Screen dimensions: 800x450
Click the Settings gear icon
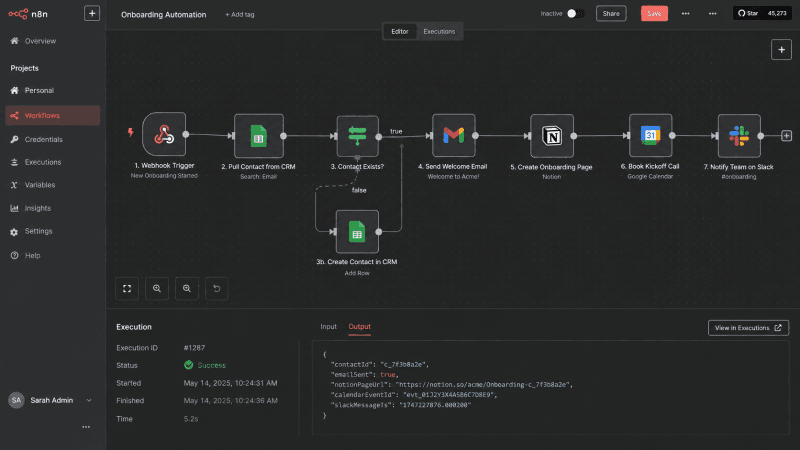[x=14, y=232]
